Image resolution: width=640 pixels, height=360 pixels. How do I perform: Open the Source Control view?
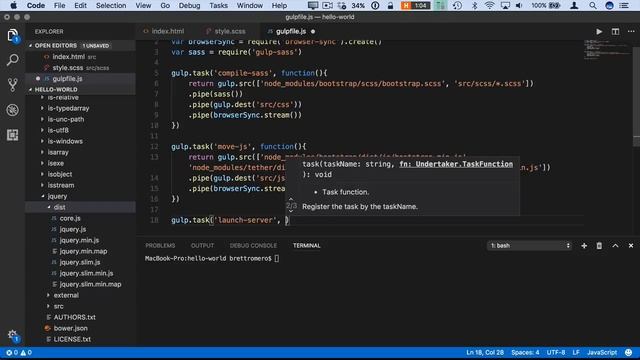[12, 85]
